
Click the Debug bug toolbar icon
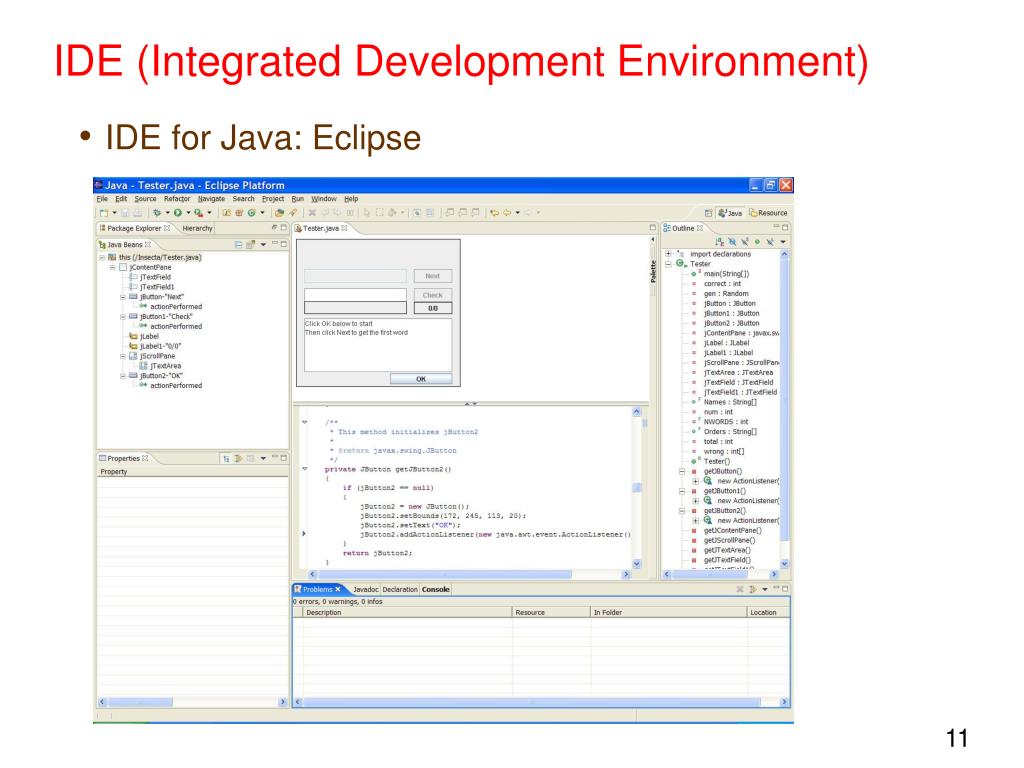157,213
